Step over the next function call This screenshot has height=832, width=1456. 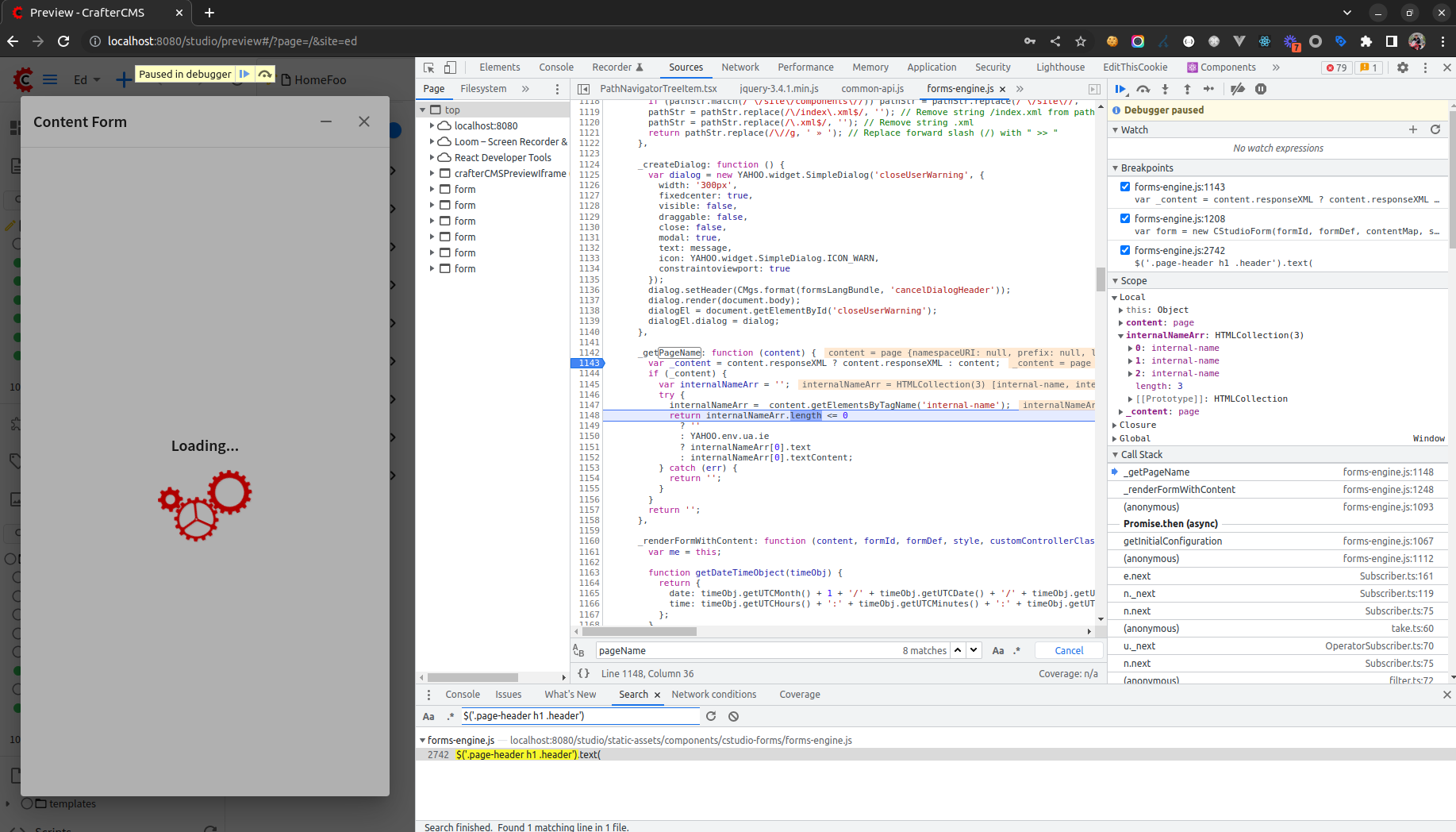pyautogui.click(x=1143, y=89)
